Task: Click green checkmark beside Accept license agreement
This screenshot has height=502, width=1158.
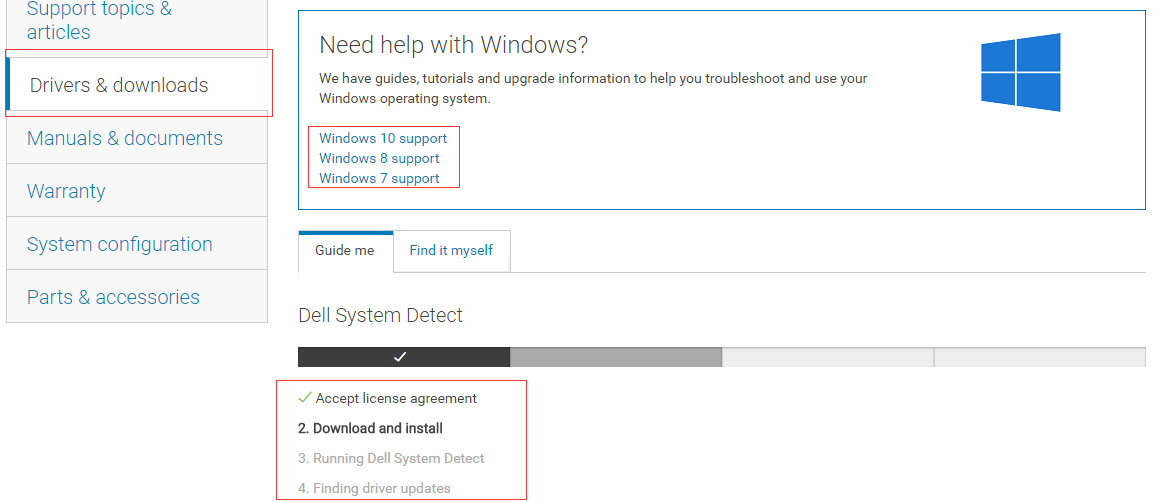Action: [305, 398]
